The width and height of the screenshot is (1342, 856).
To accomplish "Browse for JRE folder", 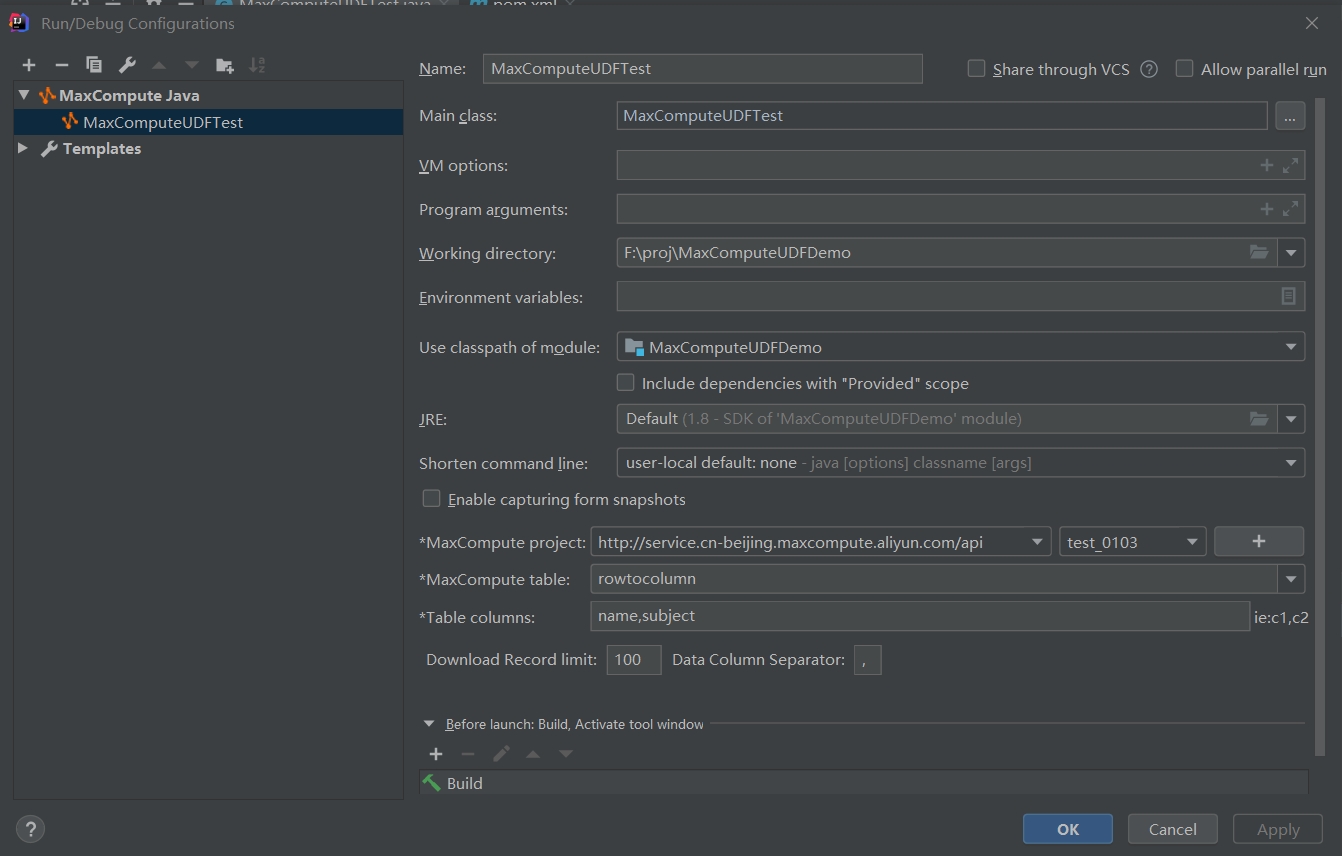I will click(1259, 418).
